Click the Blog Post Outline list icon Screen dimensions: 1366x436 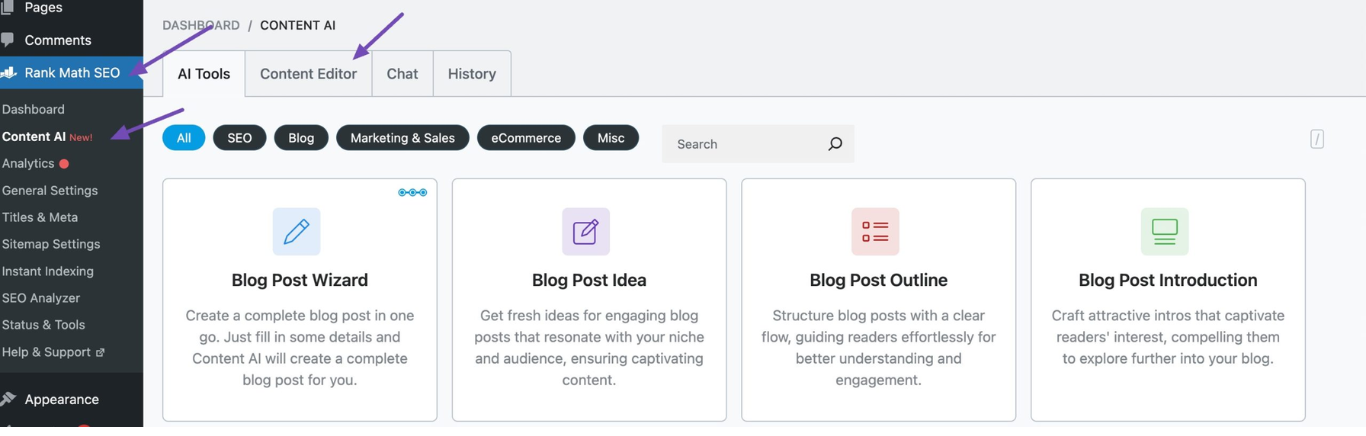tap(875, 232)
